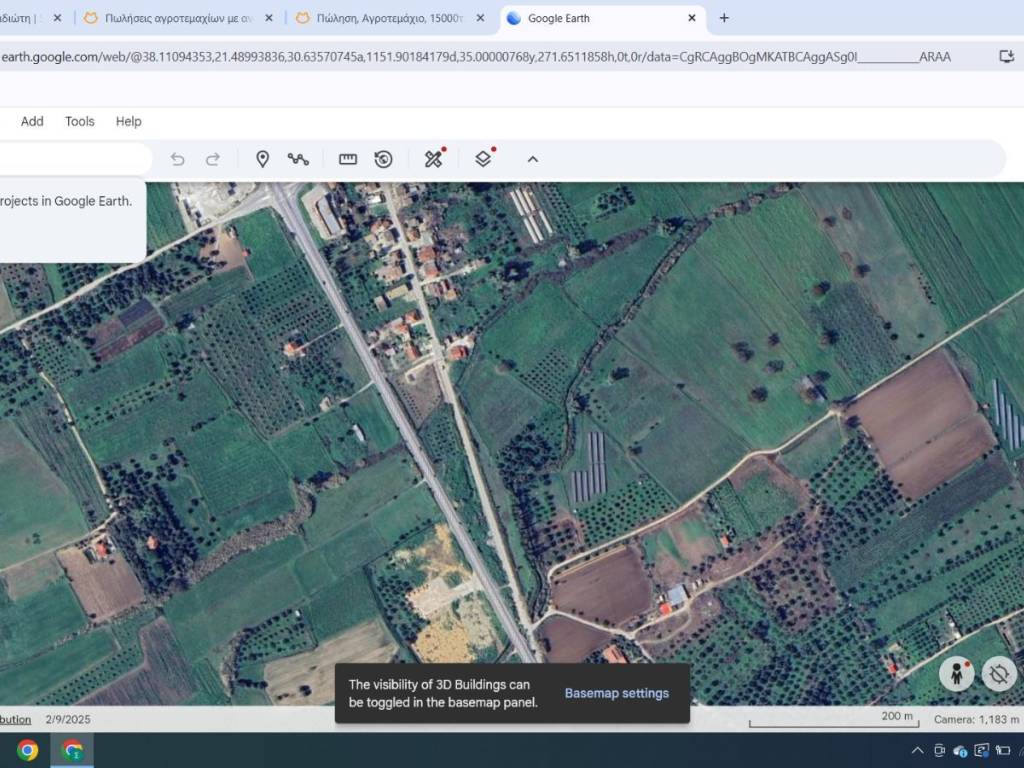The width and height of the screenshot is (1024, 768).
Task: Open the map layers panel icon
Action: click(x=483, y=159)
